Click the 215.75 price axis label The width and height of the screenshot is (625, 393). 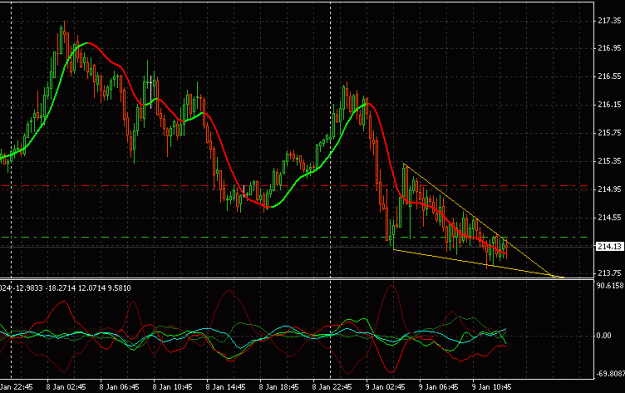pos(610,133)
